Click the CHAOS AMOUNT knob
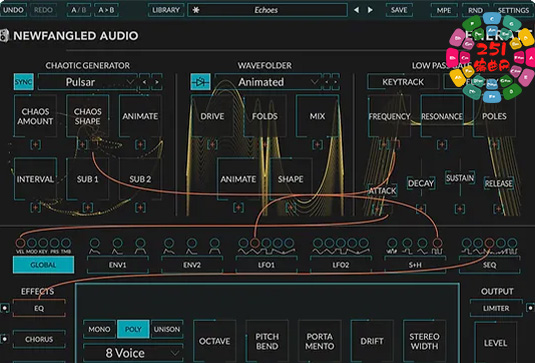Viewport: 535px width, 363px height. (x=35, y=116)
